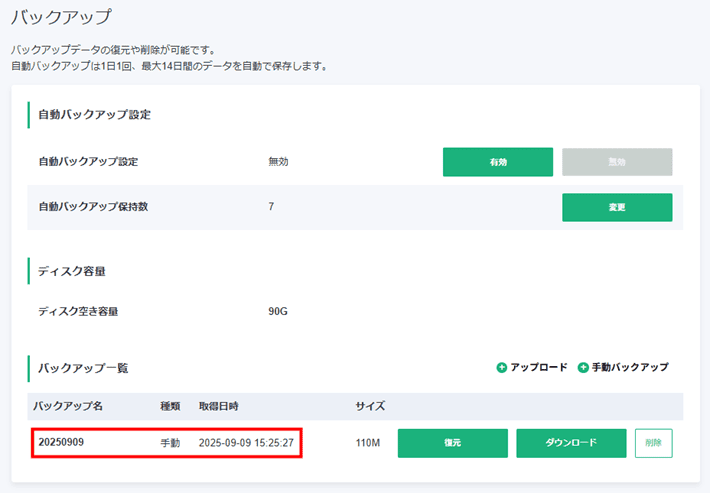Click the 種類 column header
Screen dimensions: 710x493
click(x=170, y=406)
